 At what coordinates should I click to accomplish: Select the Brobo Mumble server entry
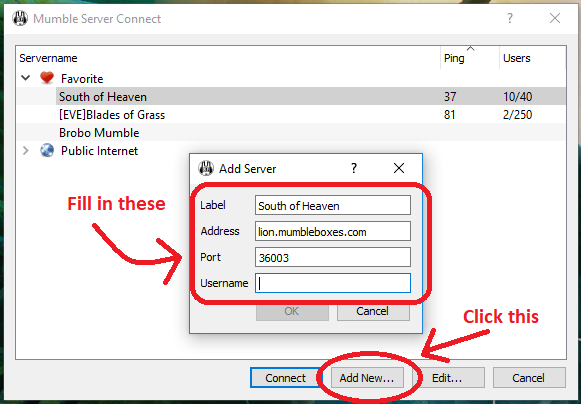click(x=291, y=133)
